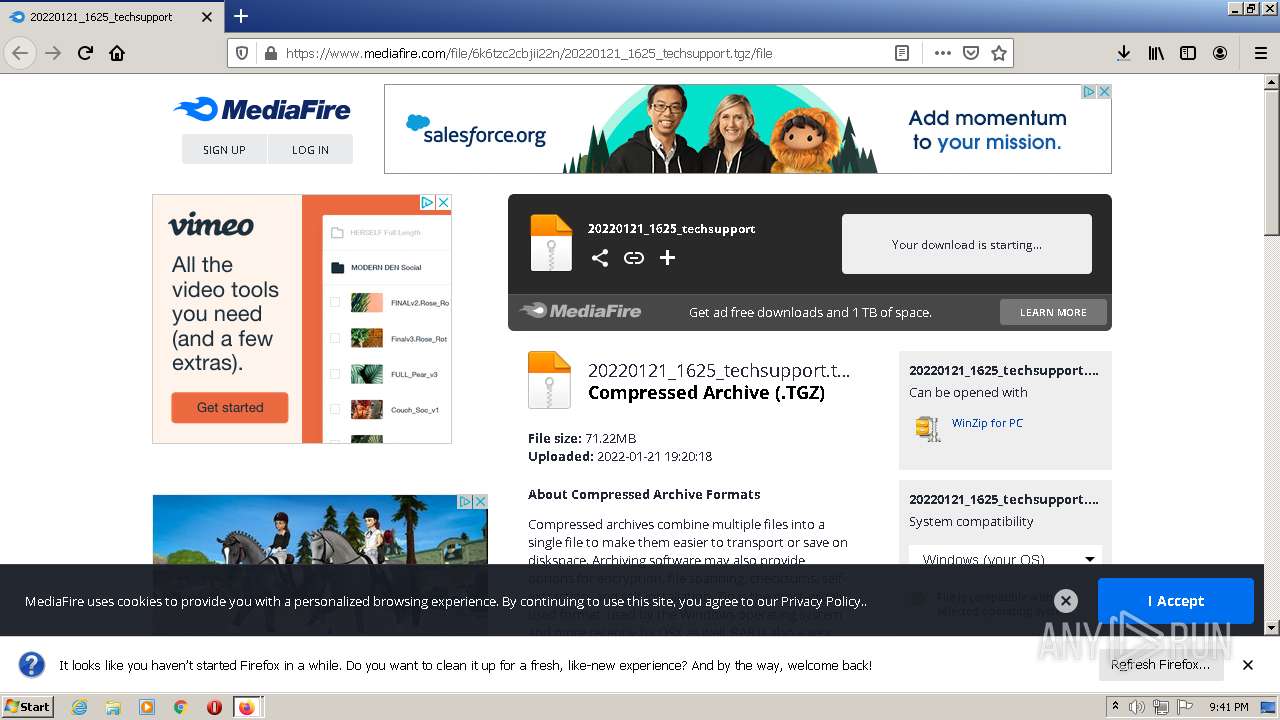
Task: Open the Firefox hamburger menu
Action: tap(1260, 53)
